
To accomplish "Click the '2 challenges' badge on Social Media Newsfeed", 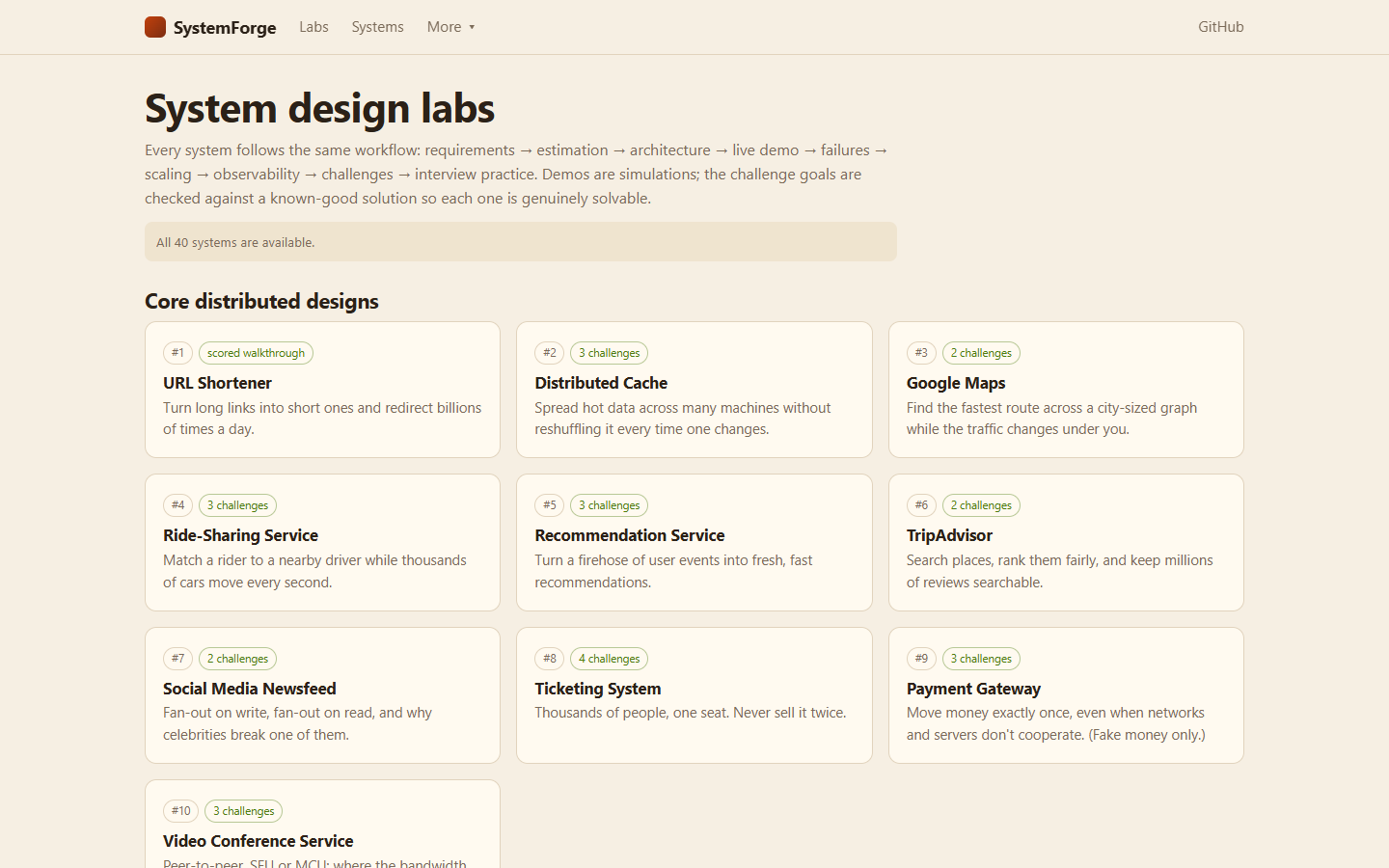I will tap(237, 659).
